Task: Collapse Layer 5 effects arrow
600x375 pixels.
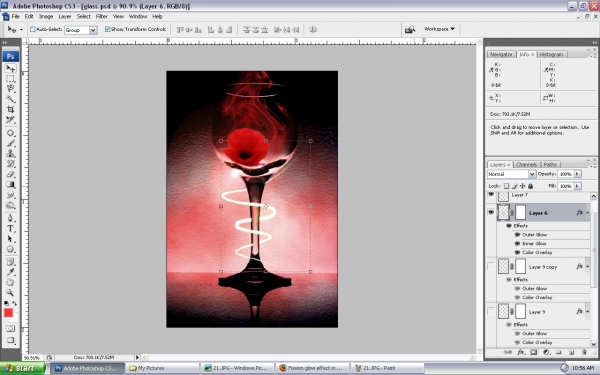Action: pos(587,312)
